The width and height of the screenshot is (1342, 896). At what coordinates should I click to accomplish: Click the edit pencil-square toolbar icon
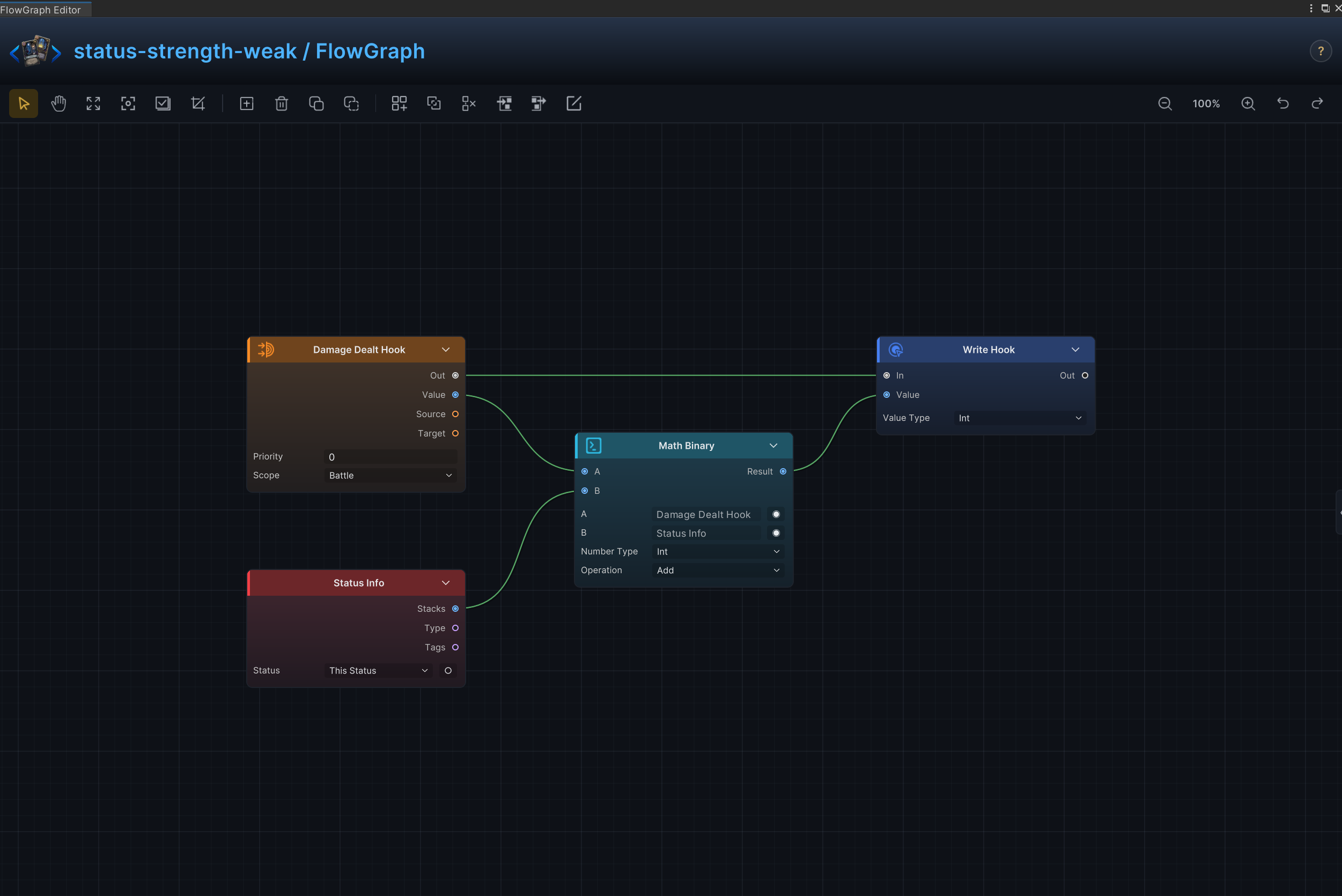pyautogui.click(x=573, y=103)
